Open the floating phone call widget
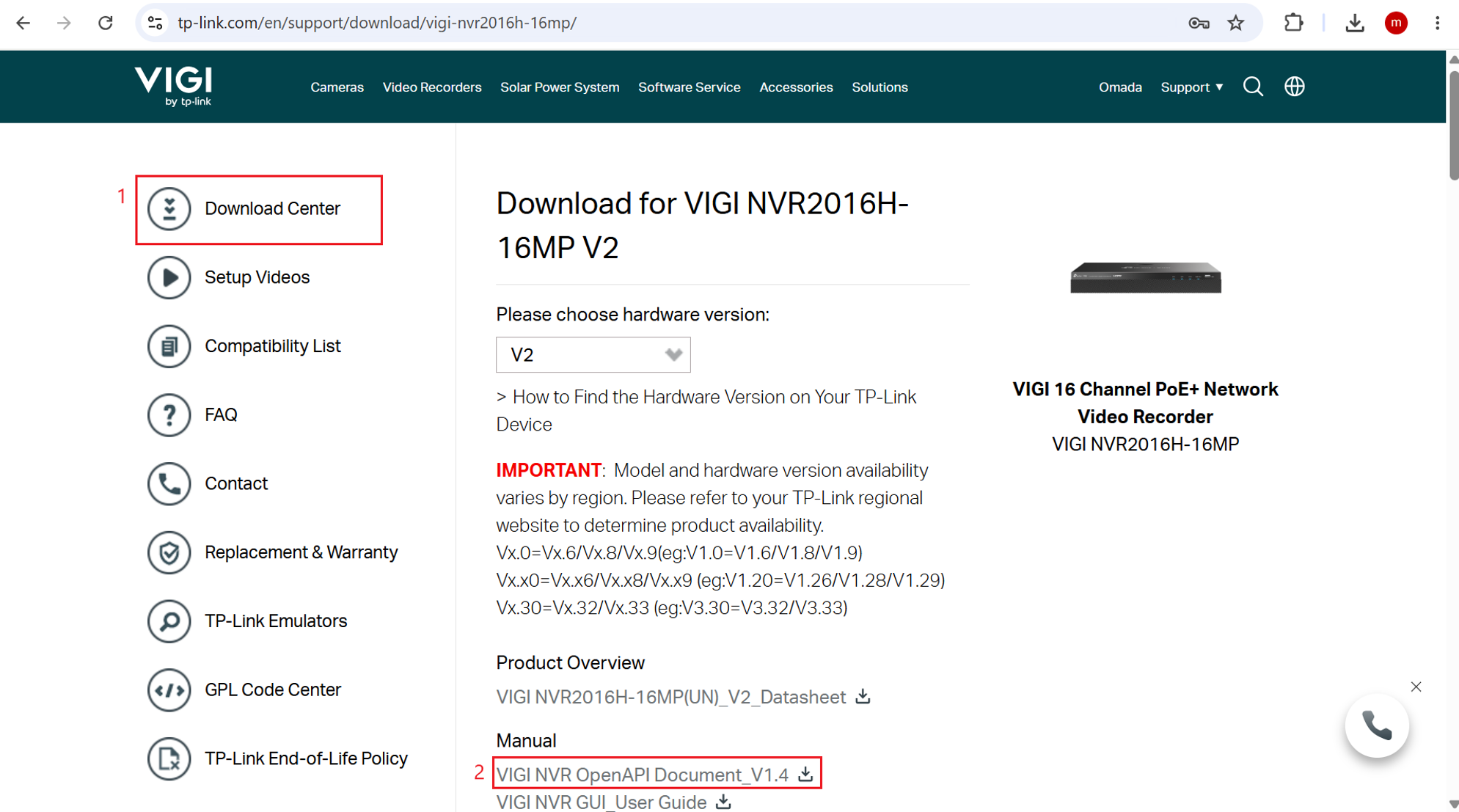Viewport: 1459px width, 812px height. tap(1376, 725)
